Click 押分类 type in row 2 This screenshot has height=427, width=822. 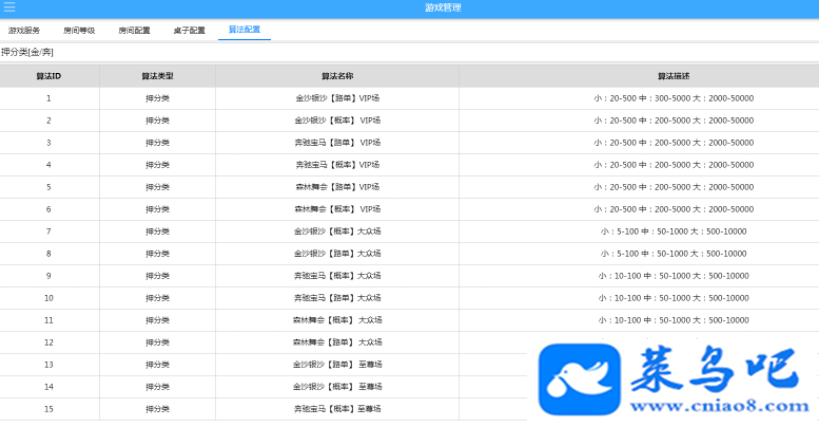coord(157,120)
